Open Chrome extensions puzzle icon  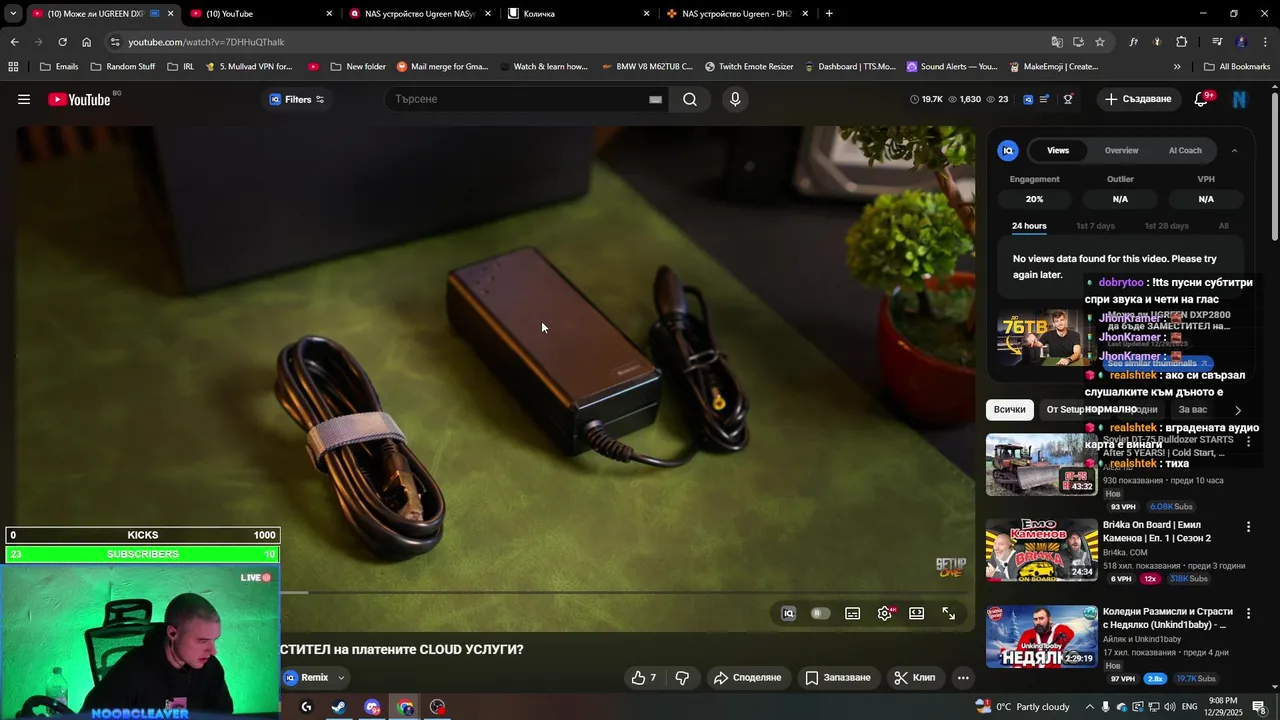1181,42
